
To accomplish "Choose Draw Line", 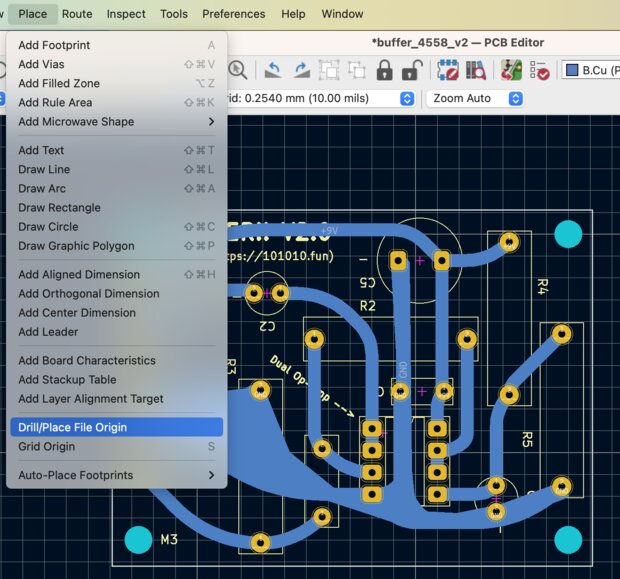I will [117, 169].
